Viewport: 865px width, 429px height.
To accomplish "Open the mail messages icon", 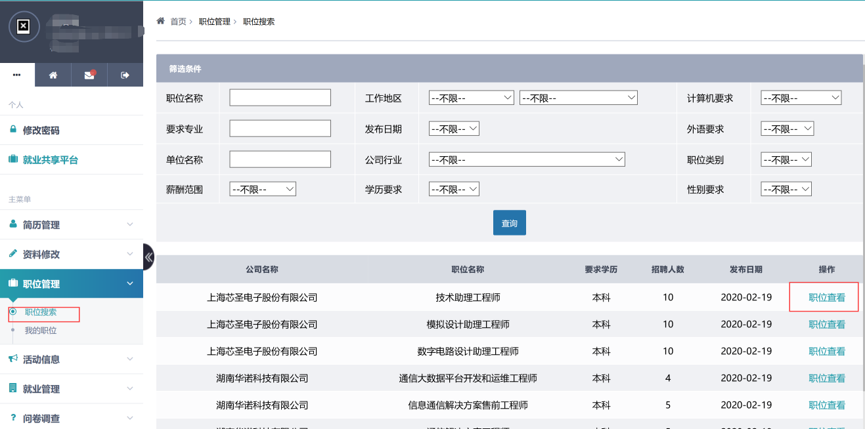I will click(89, 75).
